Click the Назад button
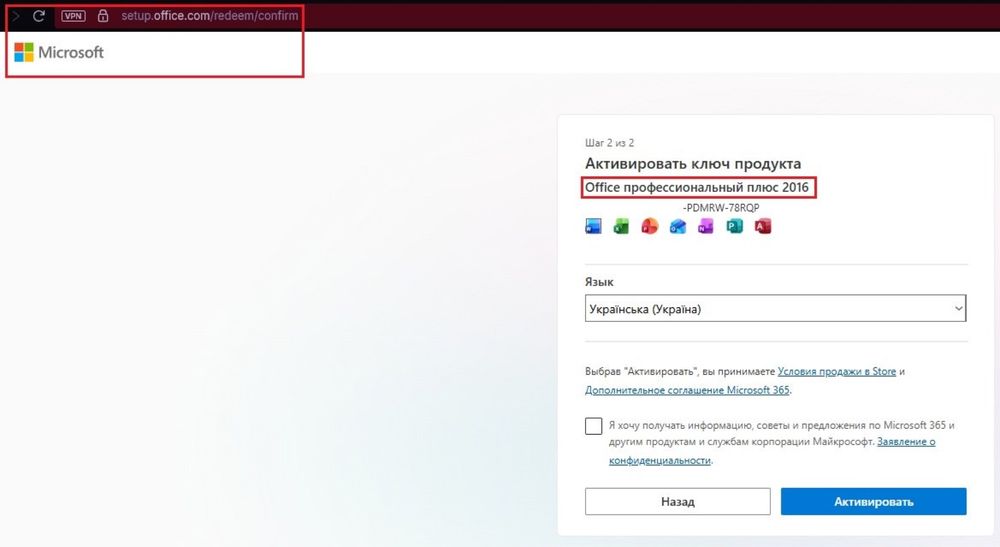Viewport: 1000px width, 547px height. (677, 502)
